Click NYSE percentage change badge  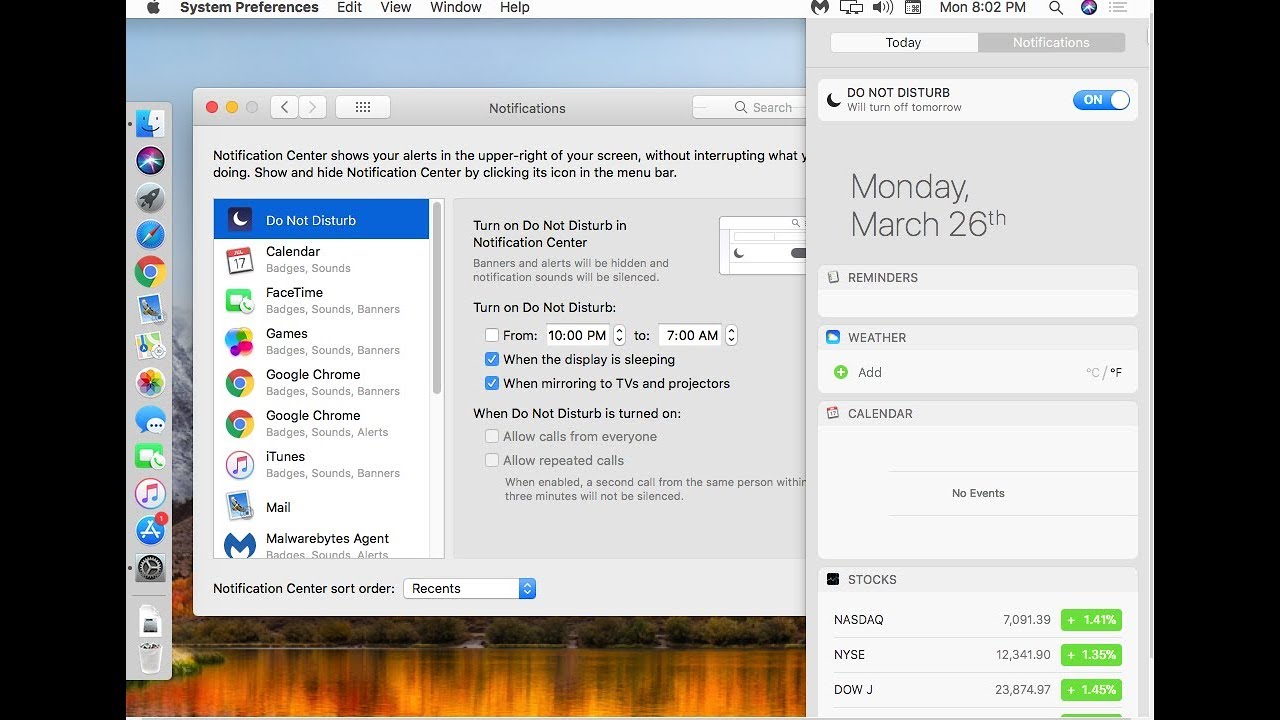pos(1091,655)
